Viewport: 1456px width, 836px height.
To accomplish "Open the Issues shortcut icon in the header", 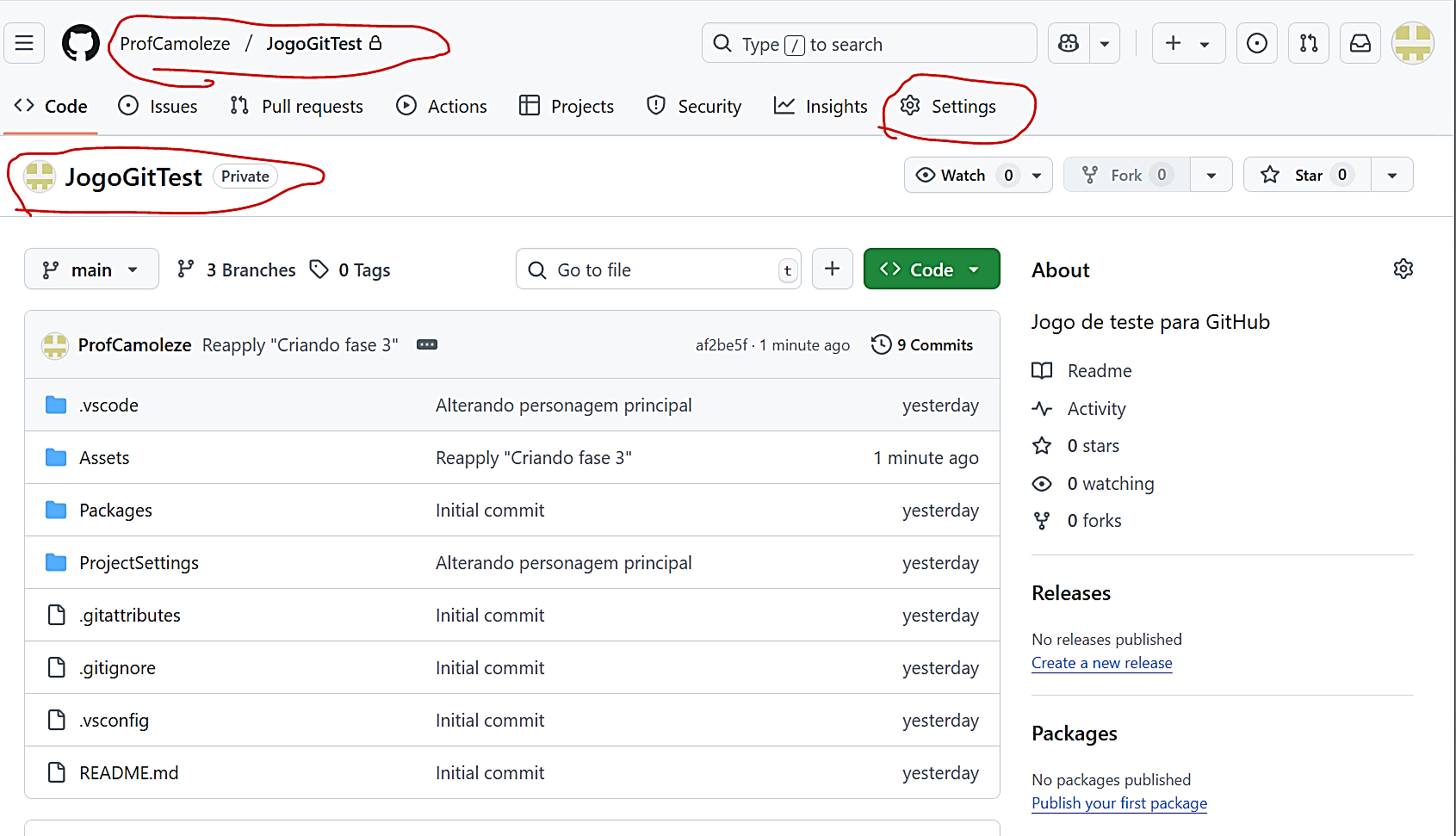I will pos(1256,43).
